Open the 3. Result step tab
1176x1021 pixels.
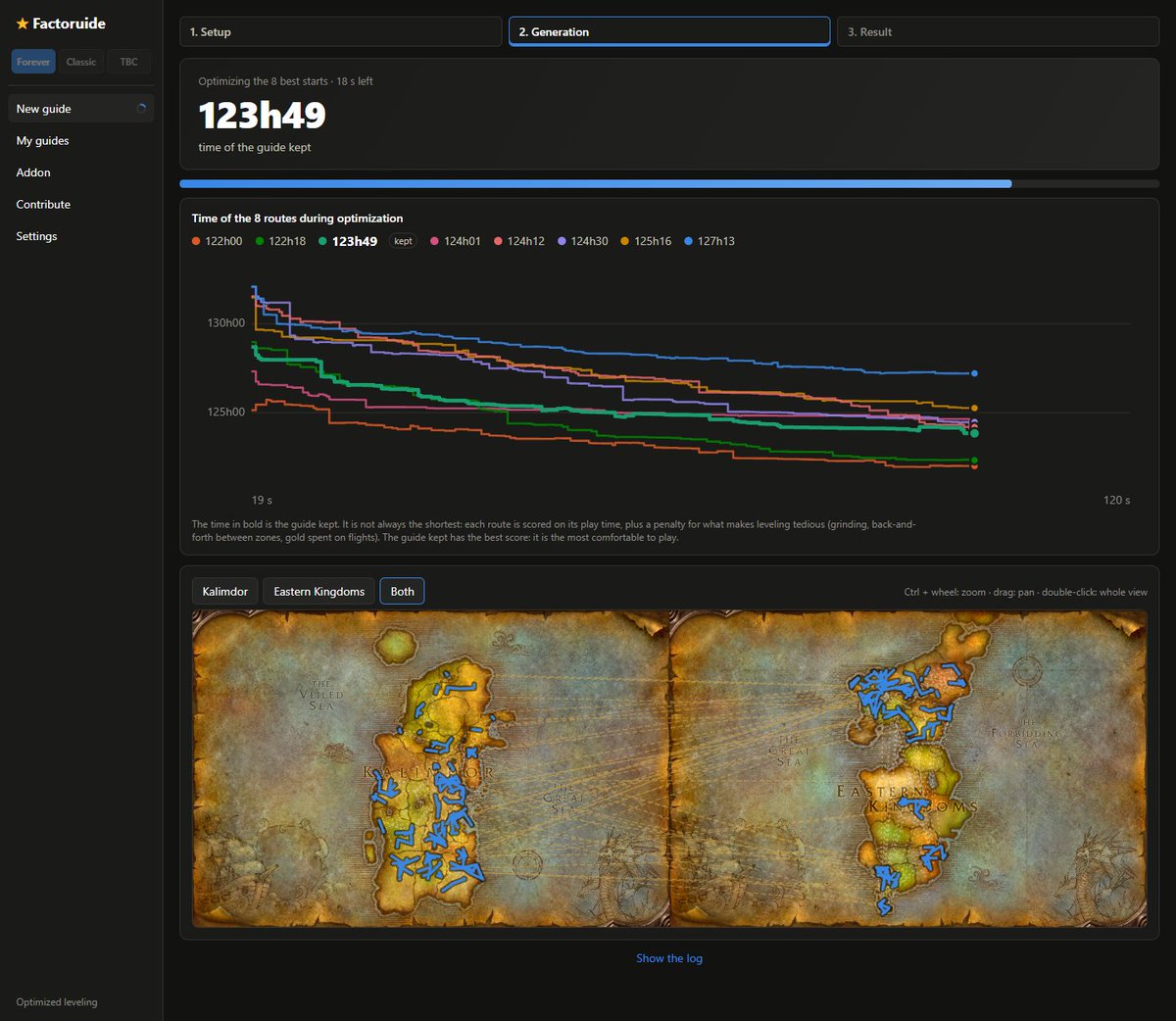998,31
